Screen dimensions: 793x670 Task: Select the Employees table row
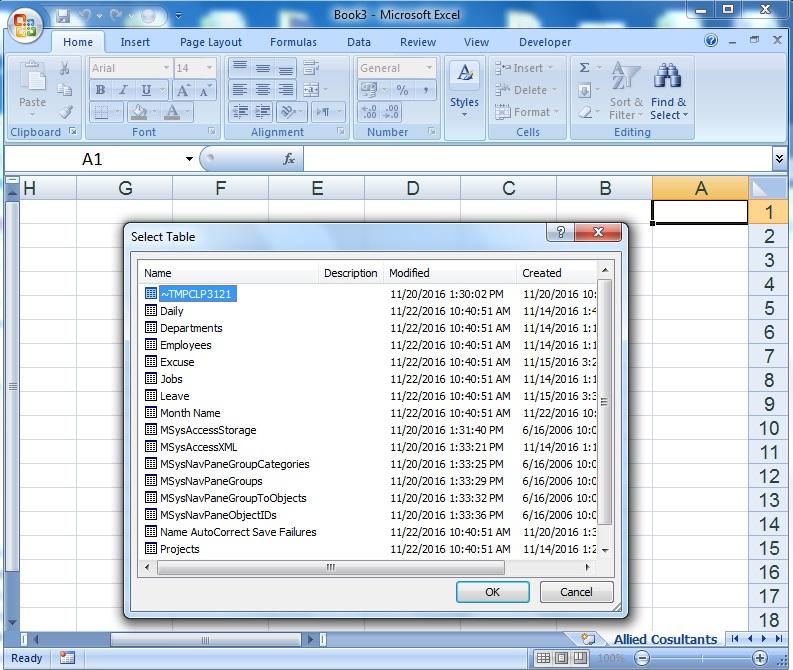point(369,345)
